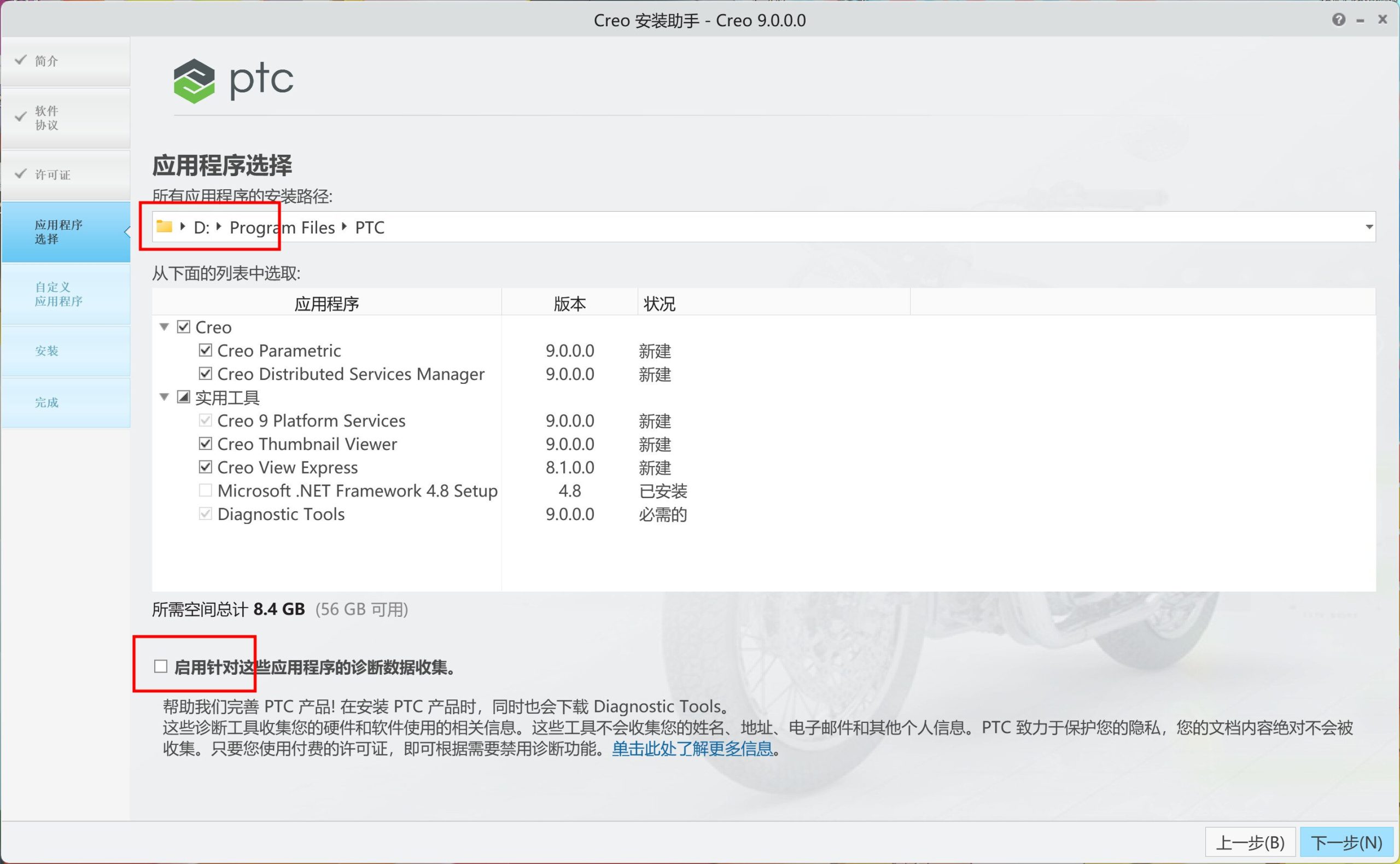Image resolution: width=1400 pixels, height=864 pixels.
Task: Minimize the Creo installer window
Action: 1361,21
